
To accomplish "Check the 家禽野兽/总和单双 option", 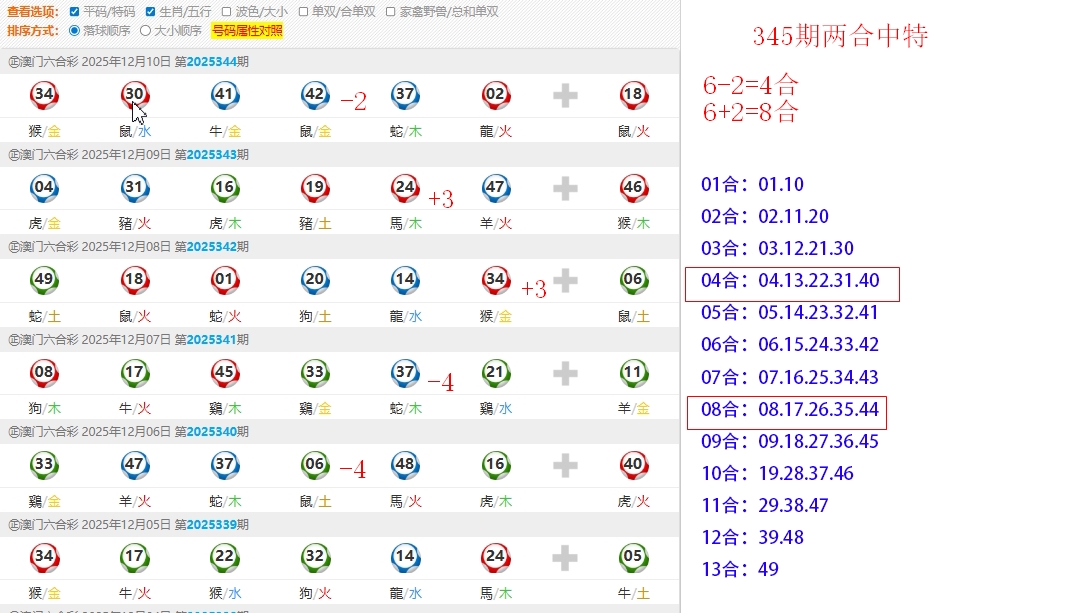I will tap(391, 12).
